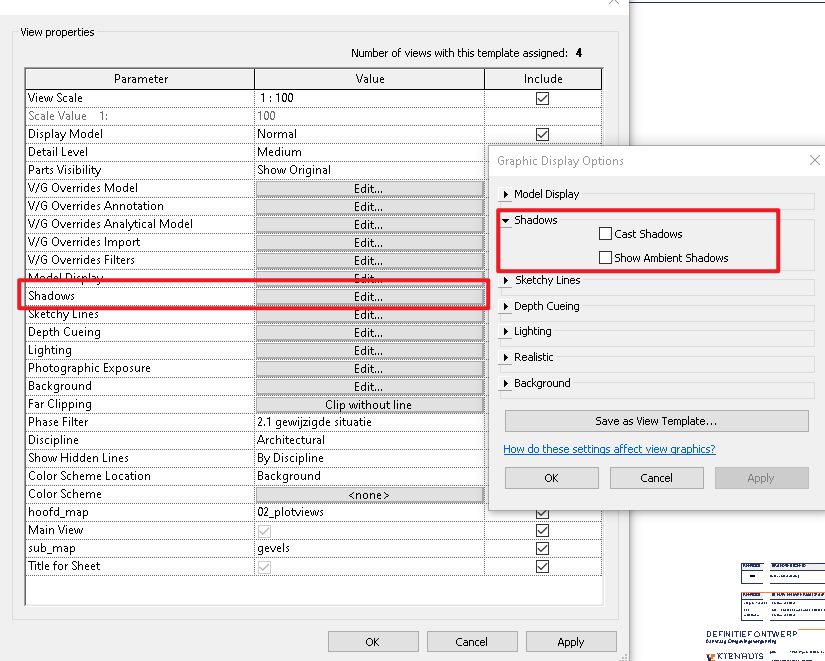Viewport: 825px width, 661px height.
Task: Confirm view properties with OK
Action: 373,641
